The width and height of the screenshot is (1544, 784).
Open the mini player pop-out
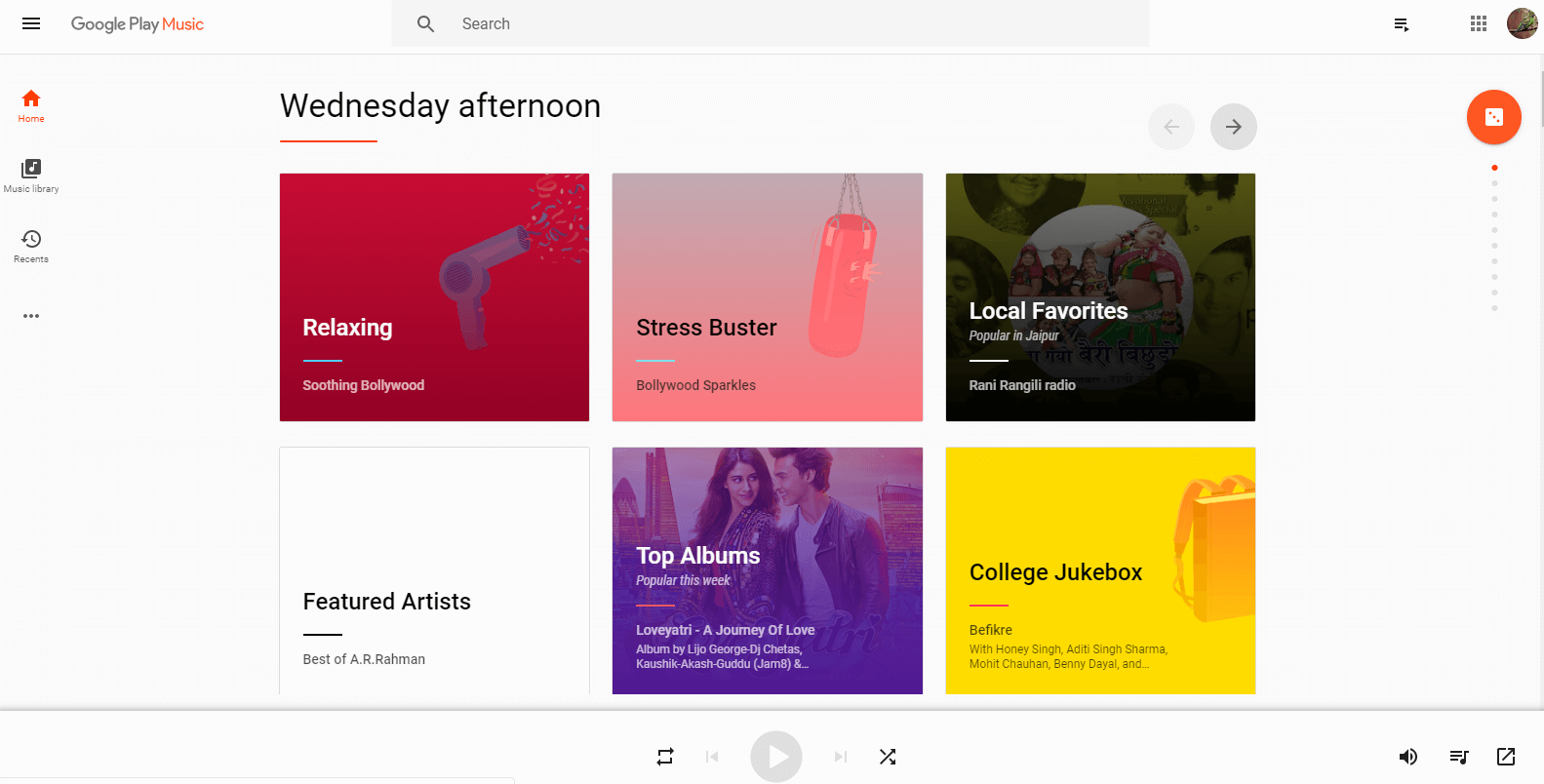click(1506, 757)
